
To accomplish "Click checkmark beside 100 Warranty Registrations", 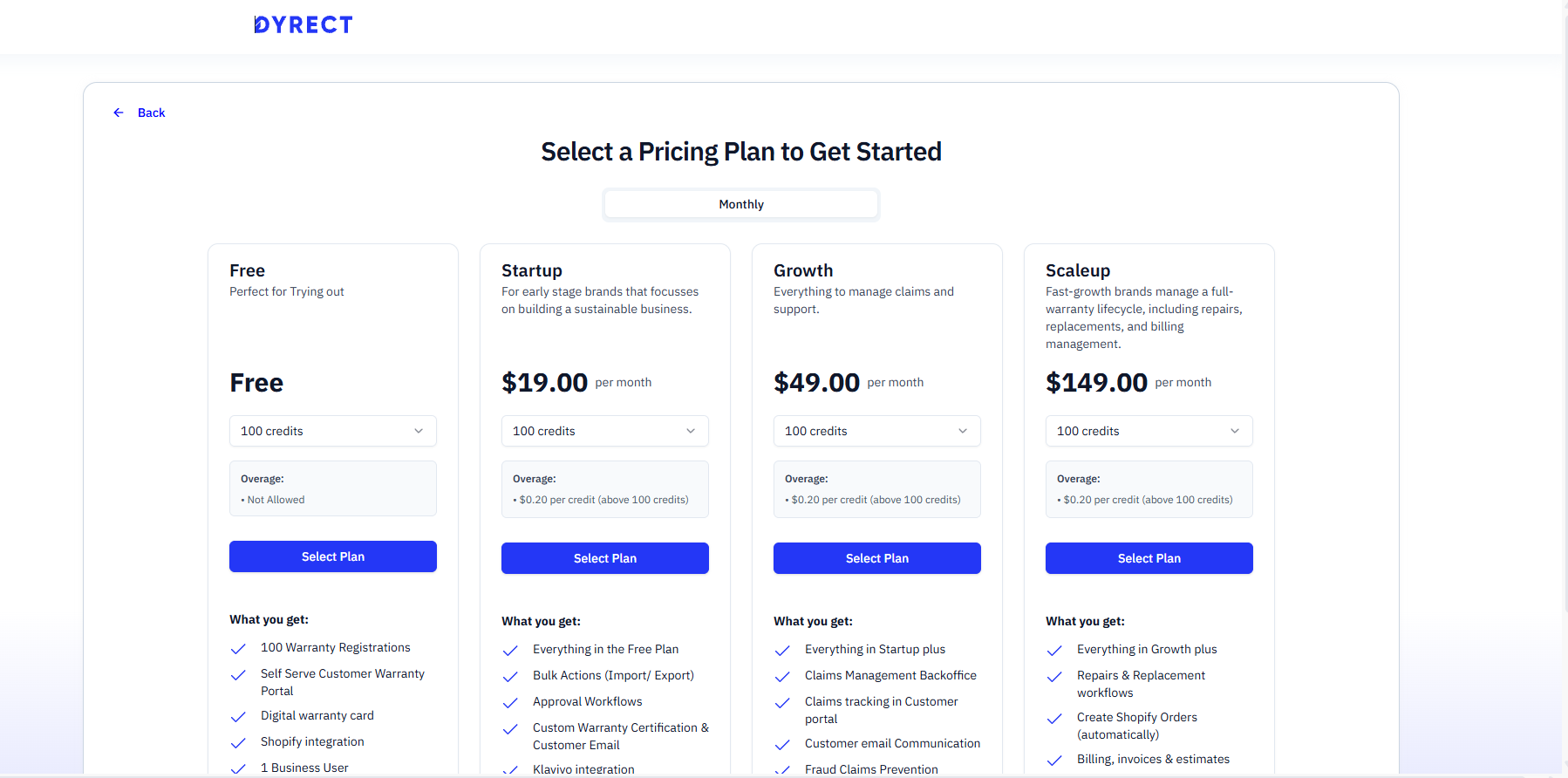I will pos(238,649).
